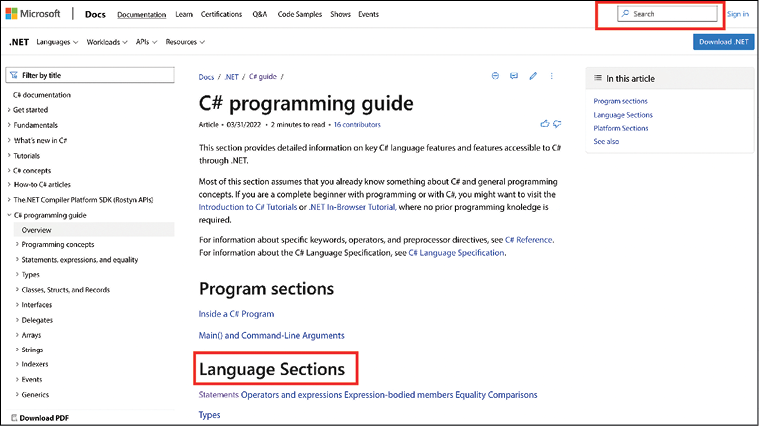Open the Certifications nav item
The height and width of the screenshot is (426, 759).
point(221,15)
